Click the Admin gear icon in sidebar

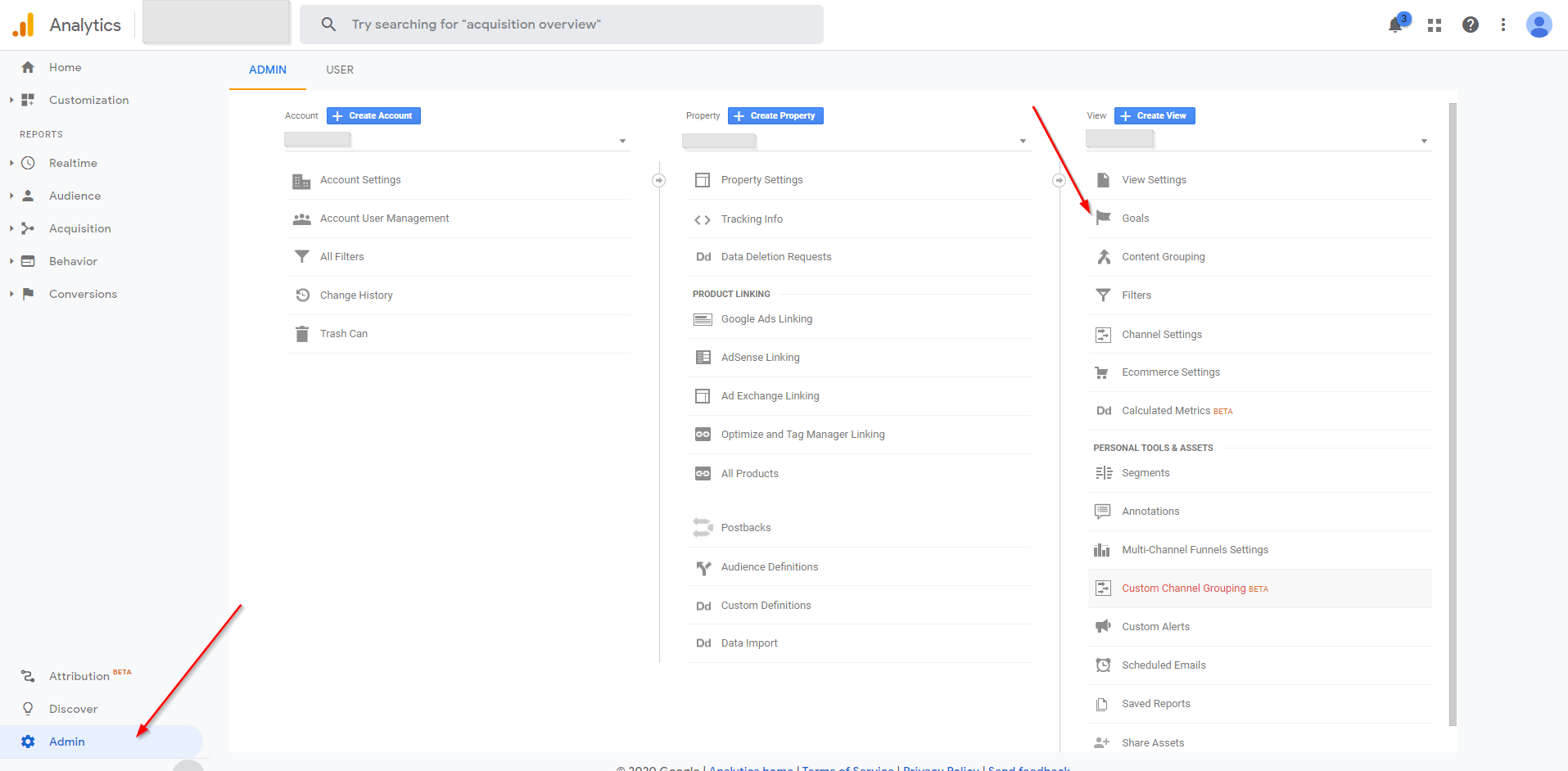click(x=28, y=742)
